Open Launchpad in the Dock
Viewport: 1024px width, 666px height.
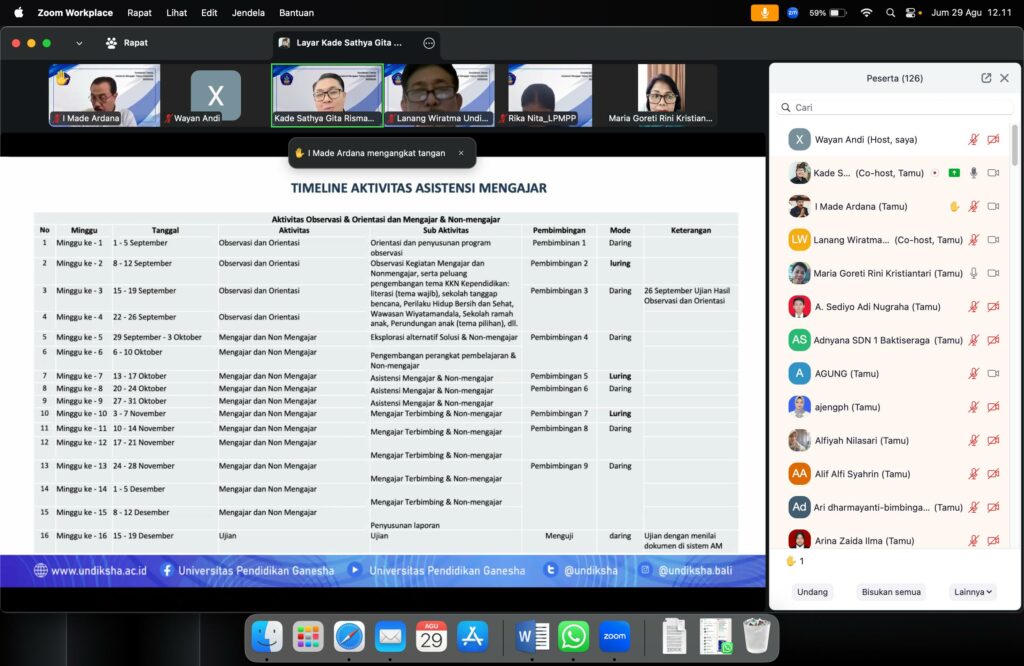(308, 636)
